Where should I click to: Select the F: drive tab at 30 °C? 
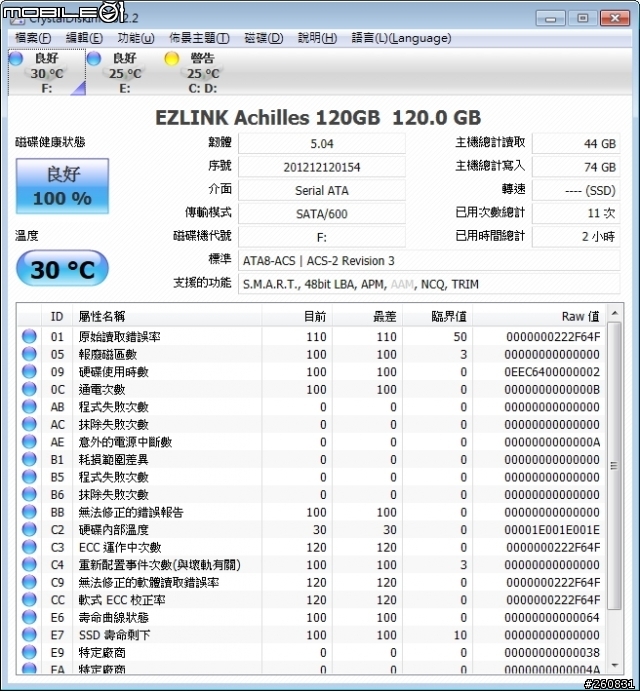(47, 72)
